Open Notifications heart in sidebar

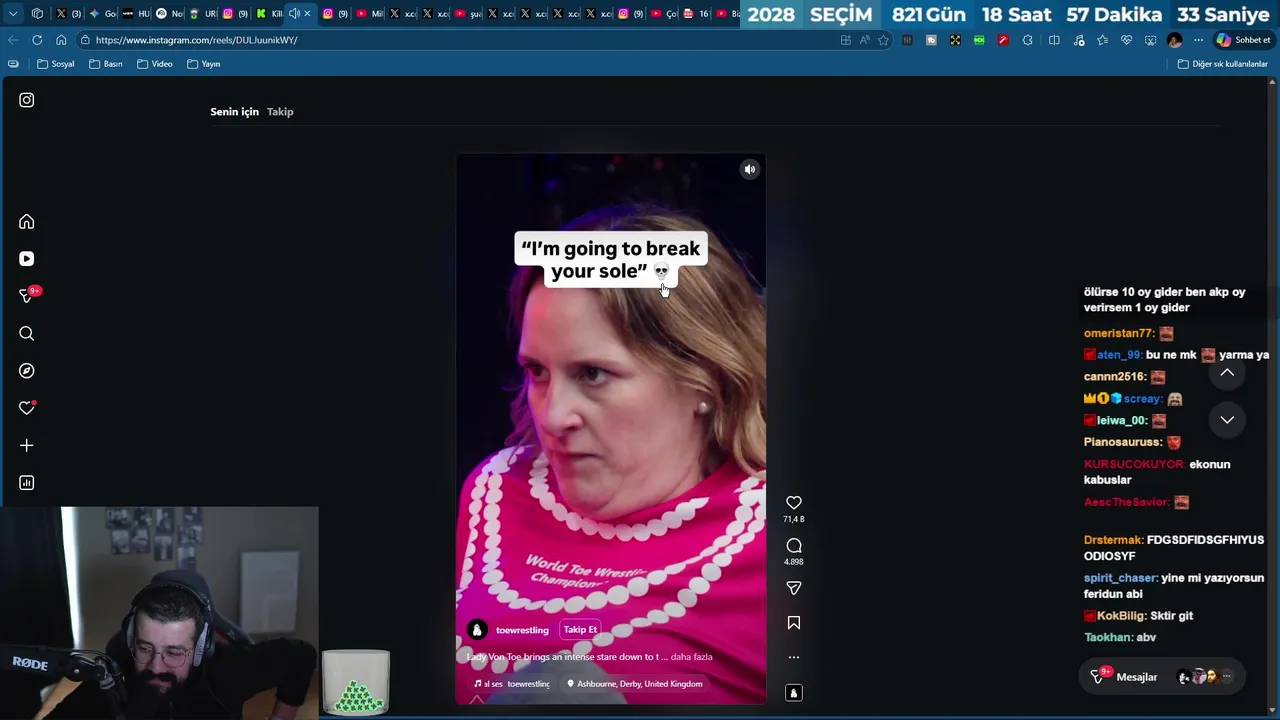click(x=27, y=408)
